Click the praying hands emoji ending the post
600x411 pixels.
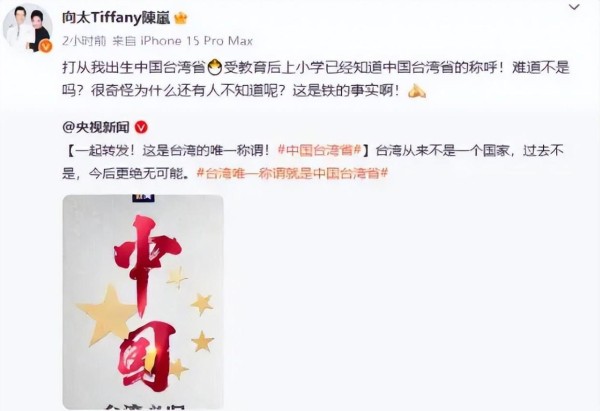[x=417, y=91]
